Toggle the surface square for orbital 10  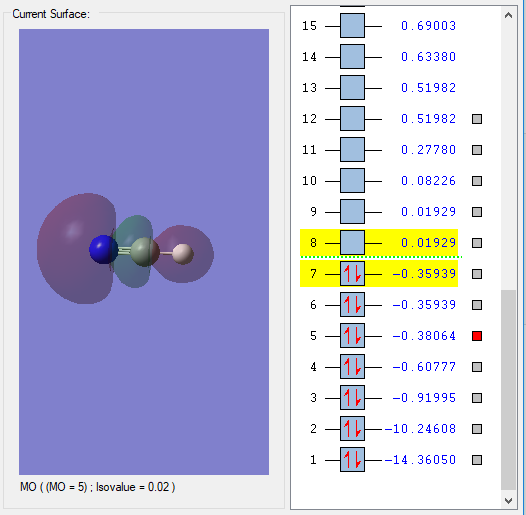[x=477, y=181]
